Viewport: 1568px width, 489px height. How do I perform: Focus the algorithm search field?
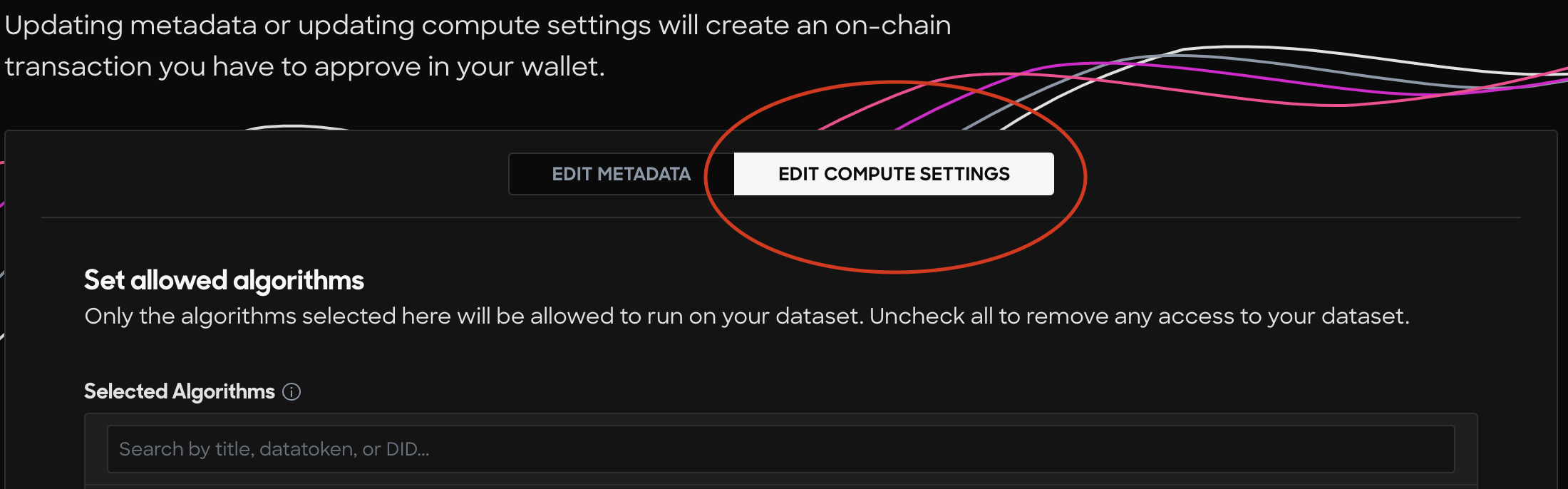780,449
